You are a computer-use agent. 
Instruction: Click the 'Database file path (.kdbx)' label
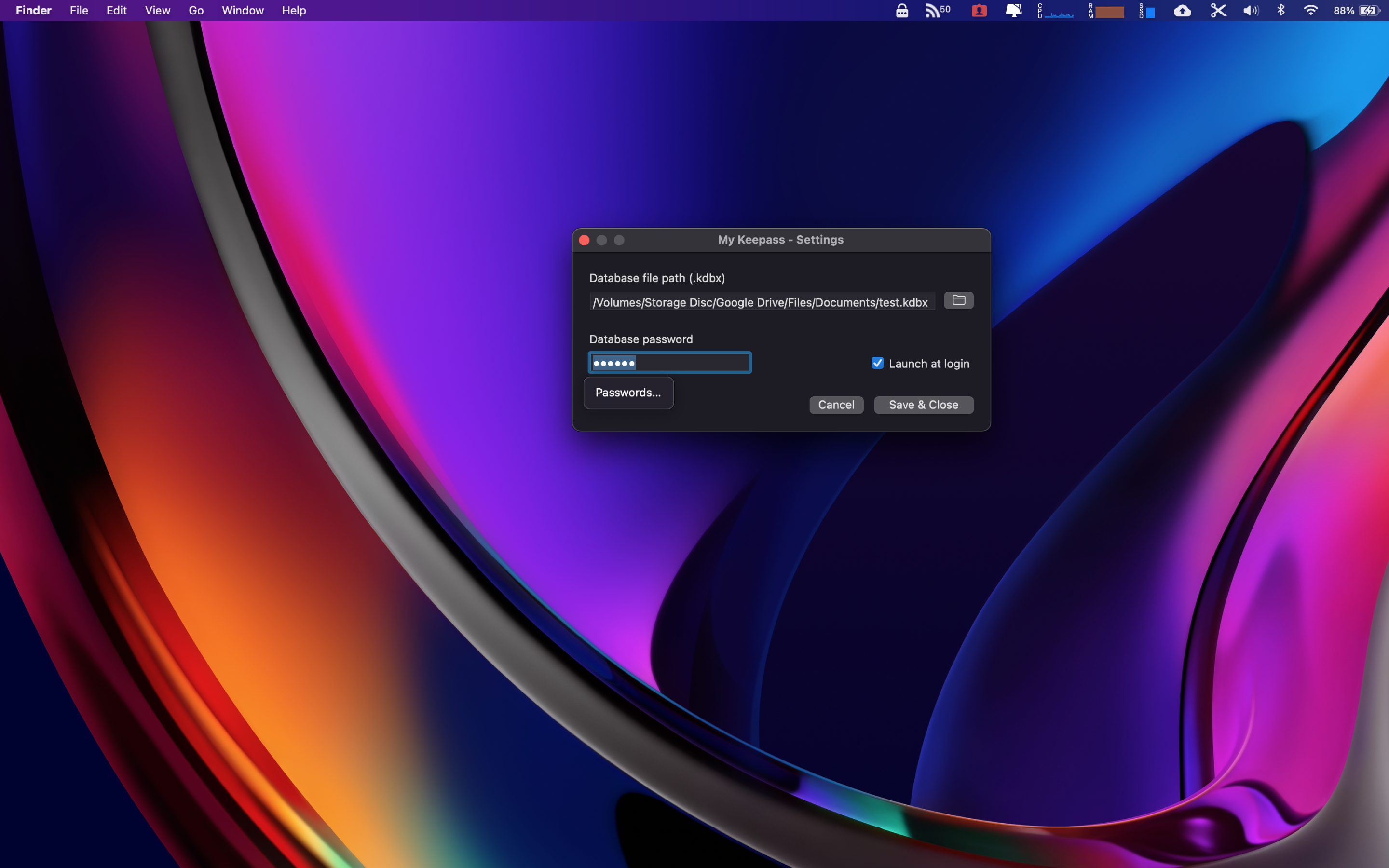click(657, 278)
